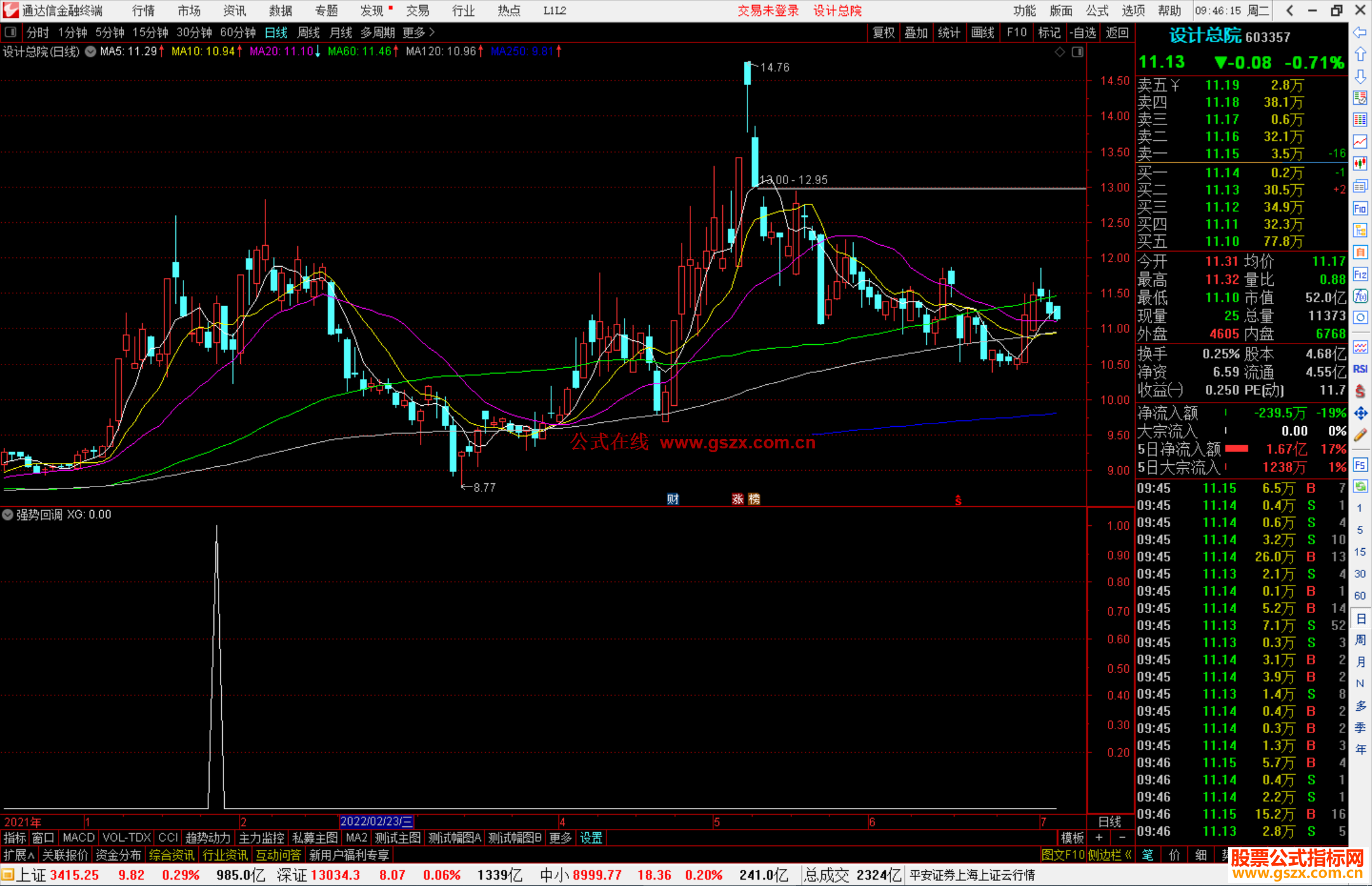Click the circle O sidebar icon

[1360, 318]
